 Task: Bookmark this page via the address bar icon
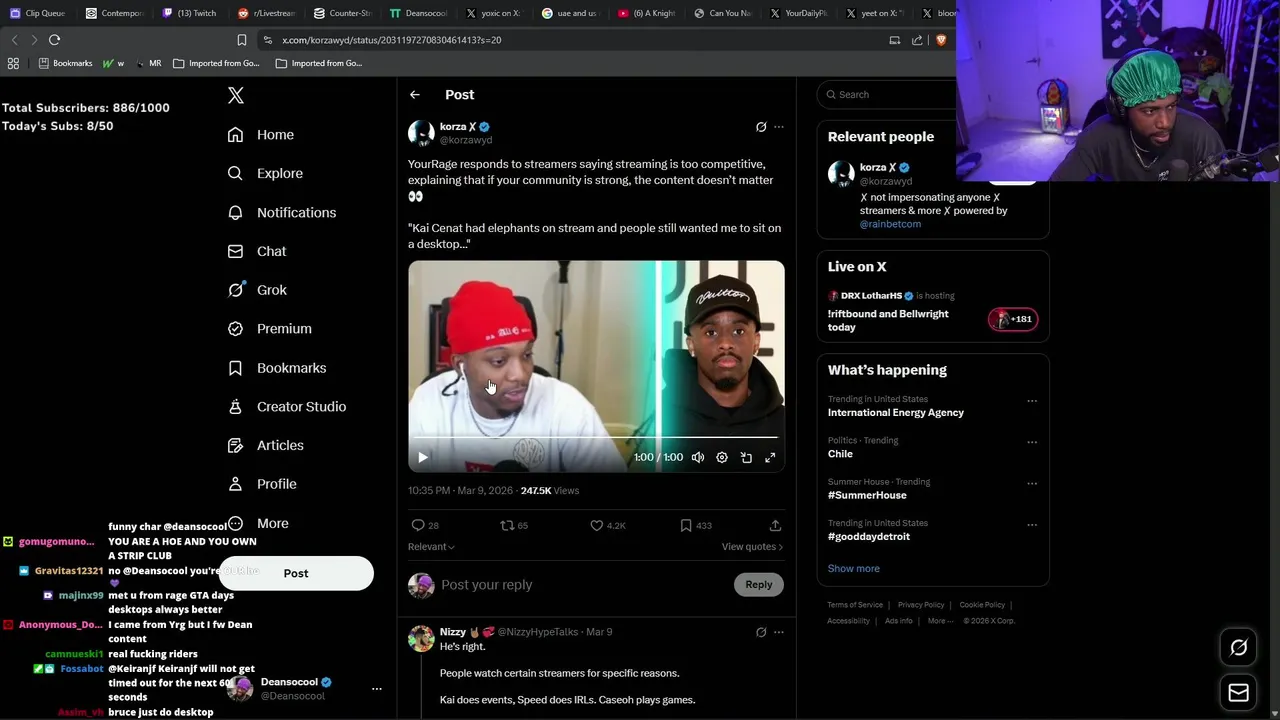coord(241,40)
